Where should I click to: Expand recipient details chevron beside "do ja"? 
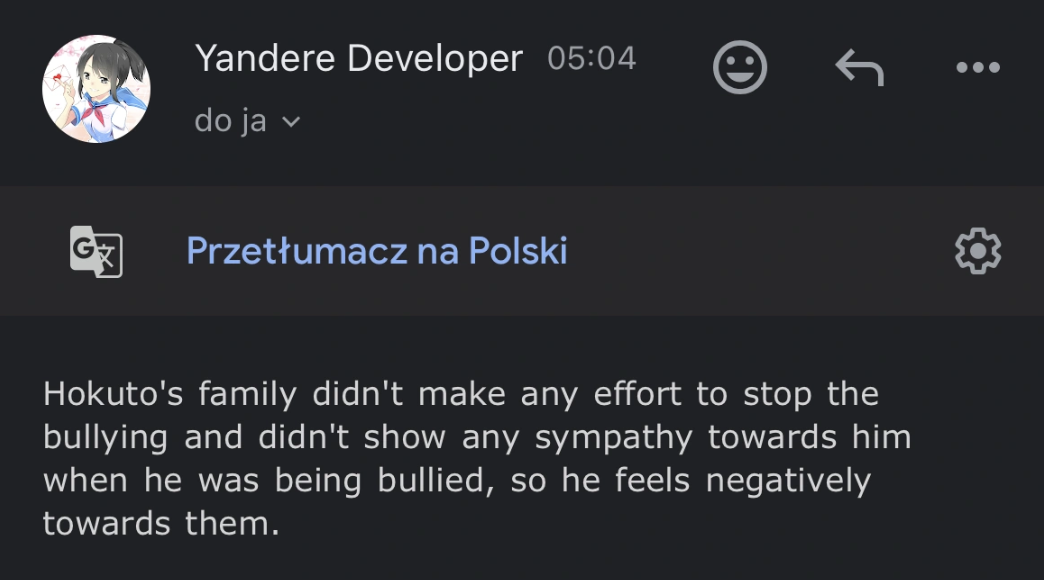coord(291,122)
